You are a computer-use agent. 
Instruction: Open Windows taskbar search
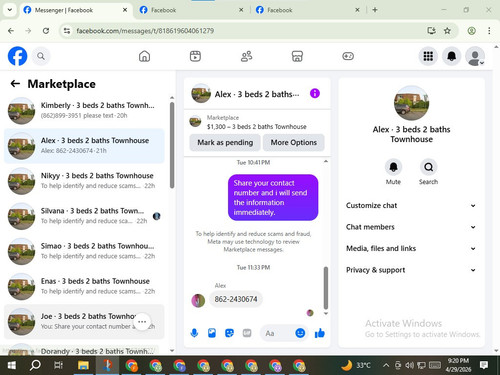(35, 365)
